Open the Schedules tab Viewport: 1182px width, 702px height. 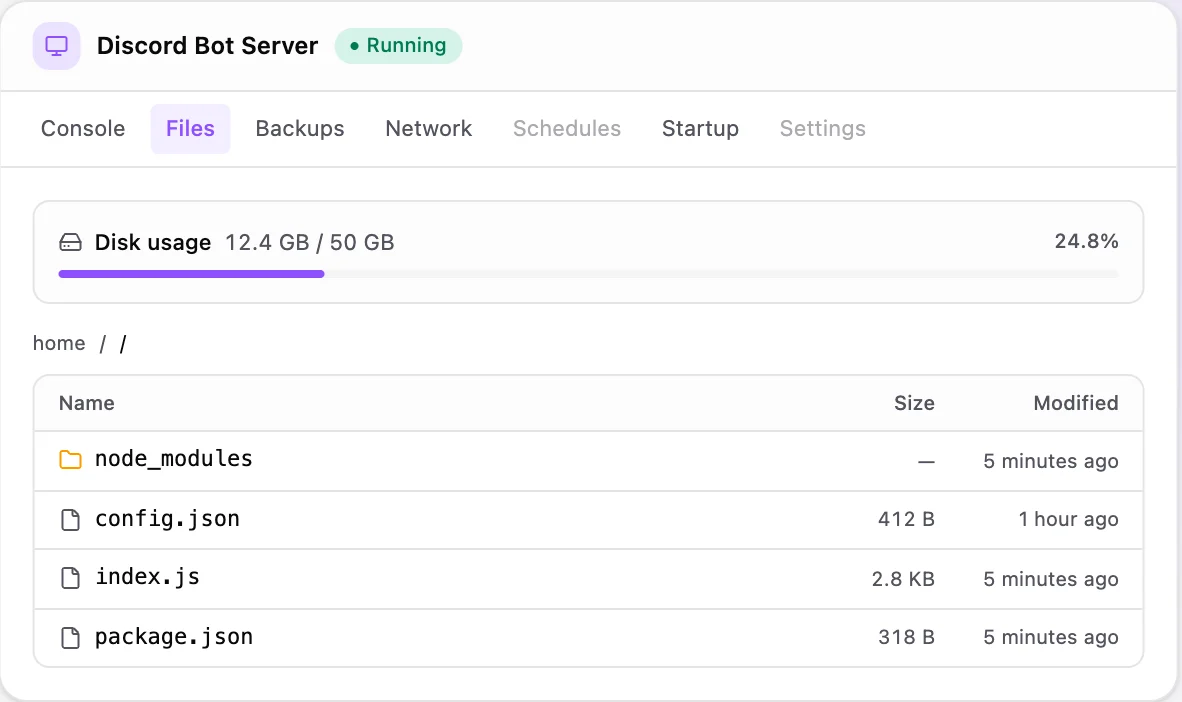[567, 128]
